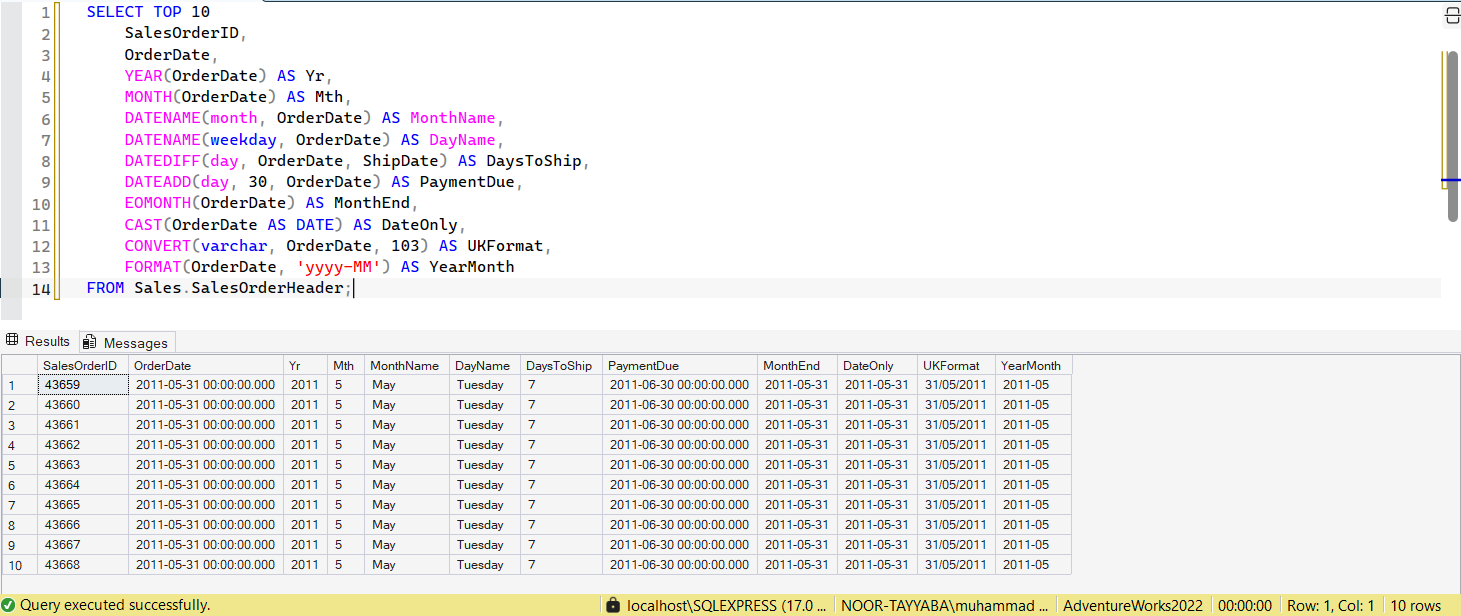The width and height of the screenshot is (1461, 616).
Task: Select the MonthEnd column header
Action: (x=797, y=365)
